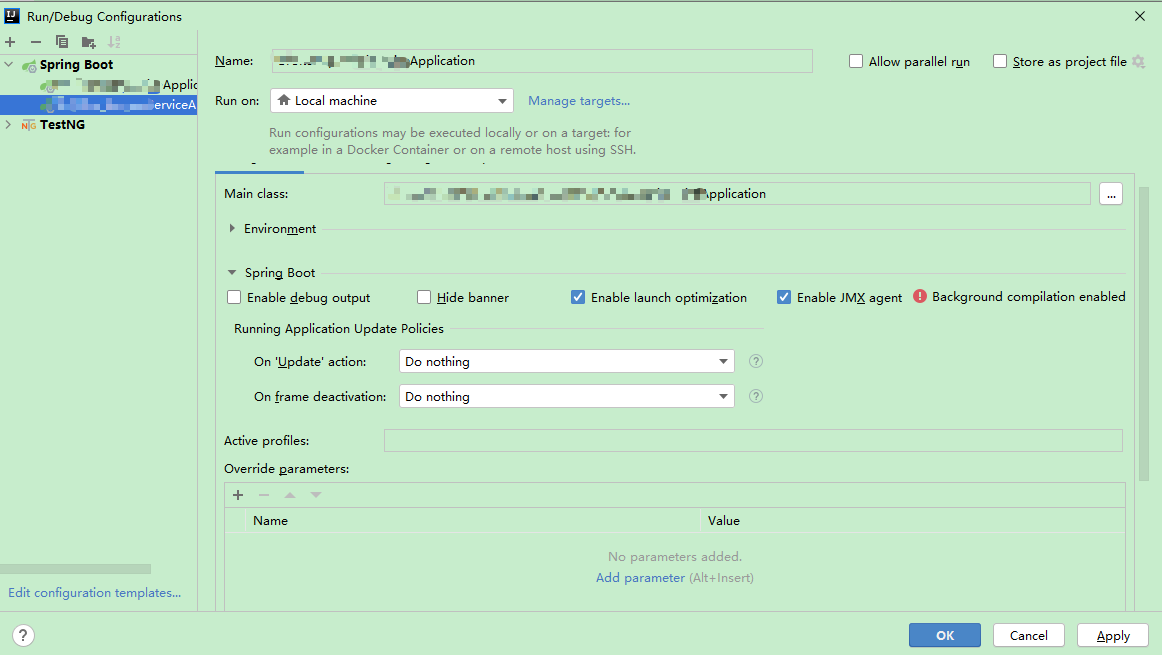1162x655 pixels.
Task: Click the horizontal scrollbar under configuration tree
Action: pos(75,569)
